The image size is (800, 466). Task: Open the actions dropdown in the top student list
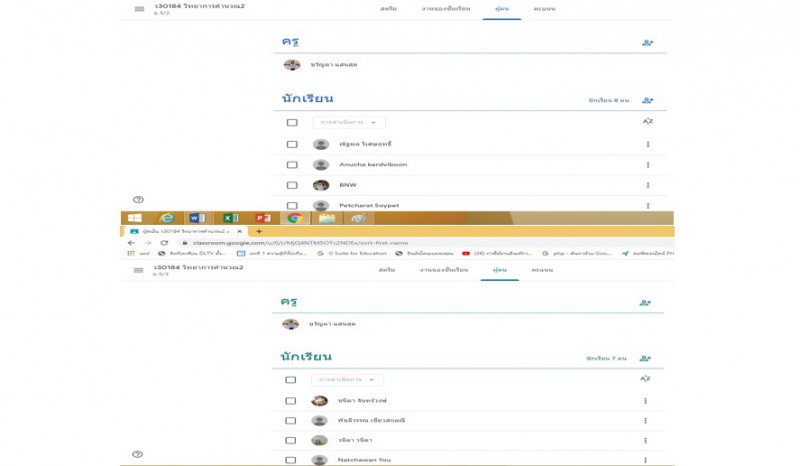click(x=348, y=123)
